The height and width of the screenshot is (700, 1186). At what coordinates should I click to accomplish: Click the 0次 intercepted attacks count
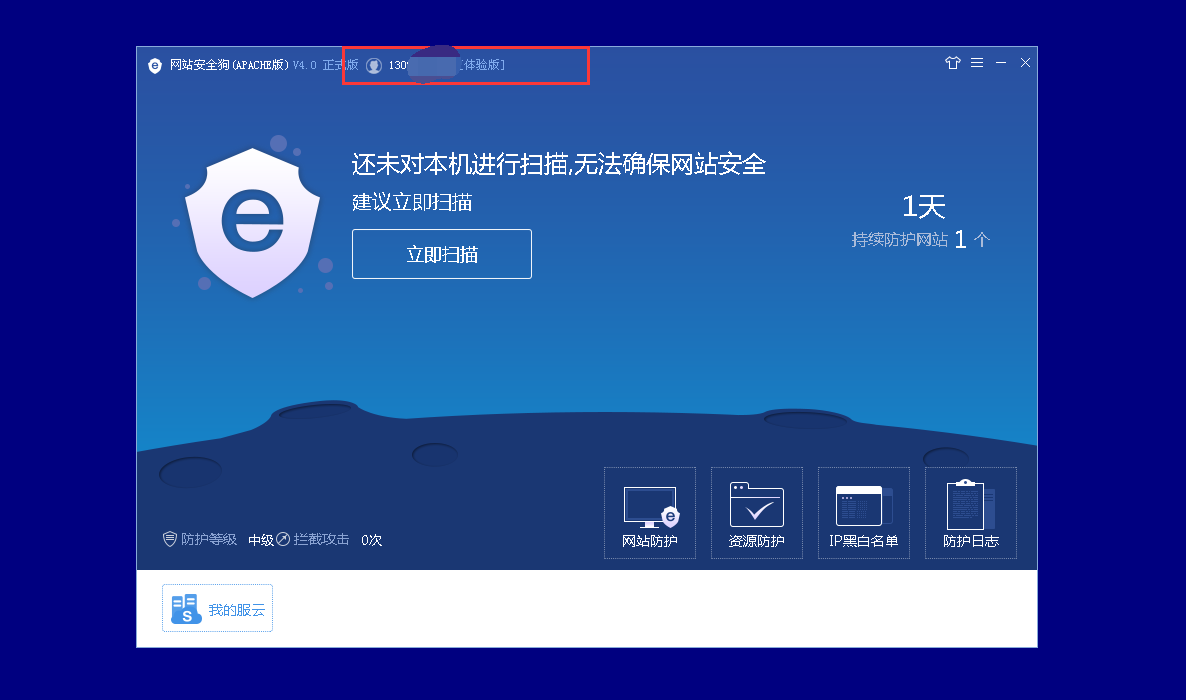pyautogui.click(x=372, y=540)
